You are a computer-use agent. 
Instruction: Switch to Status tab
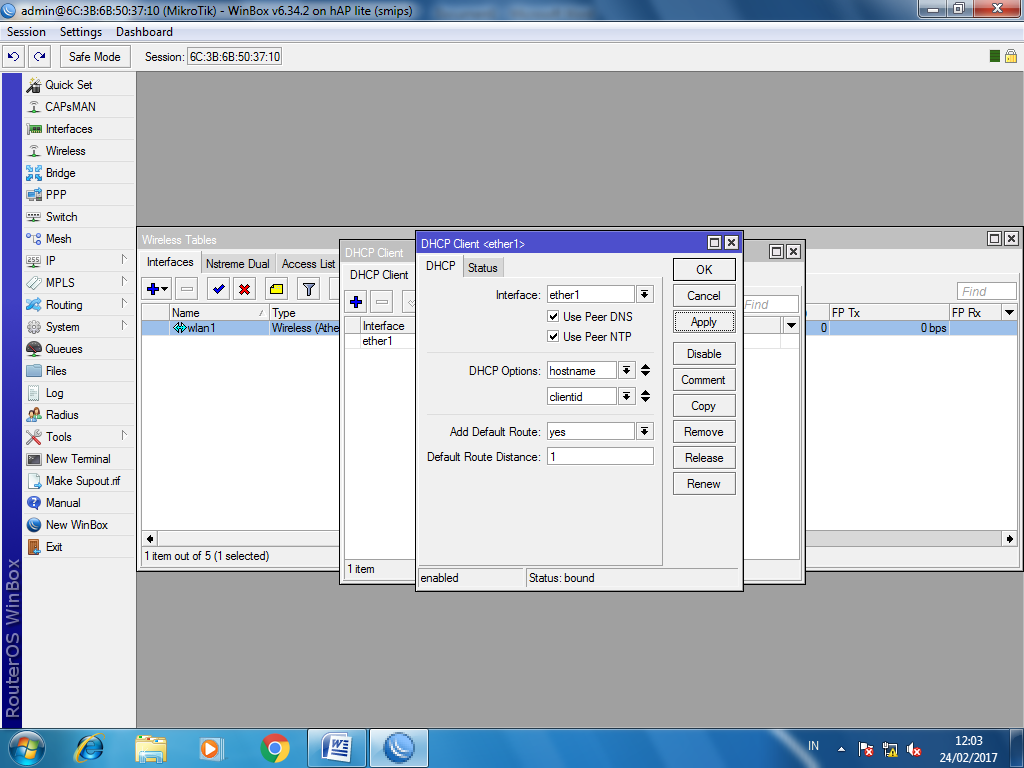click(x=483, y=268)
